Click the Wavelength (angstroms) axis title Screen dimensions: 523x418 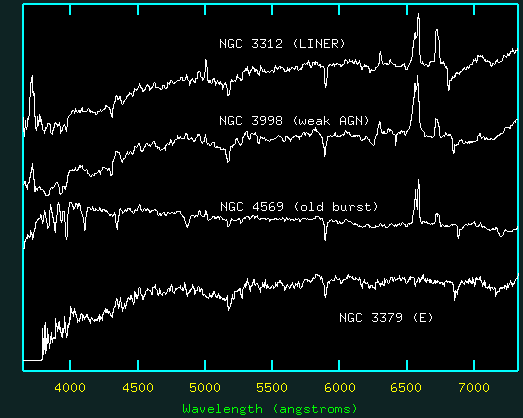[x=270, y=409]
